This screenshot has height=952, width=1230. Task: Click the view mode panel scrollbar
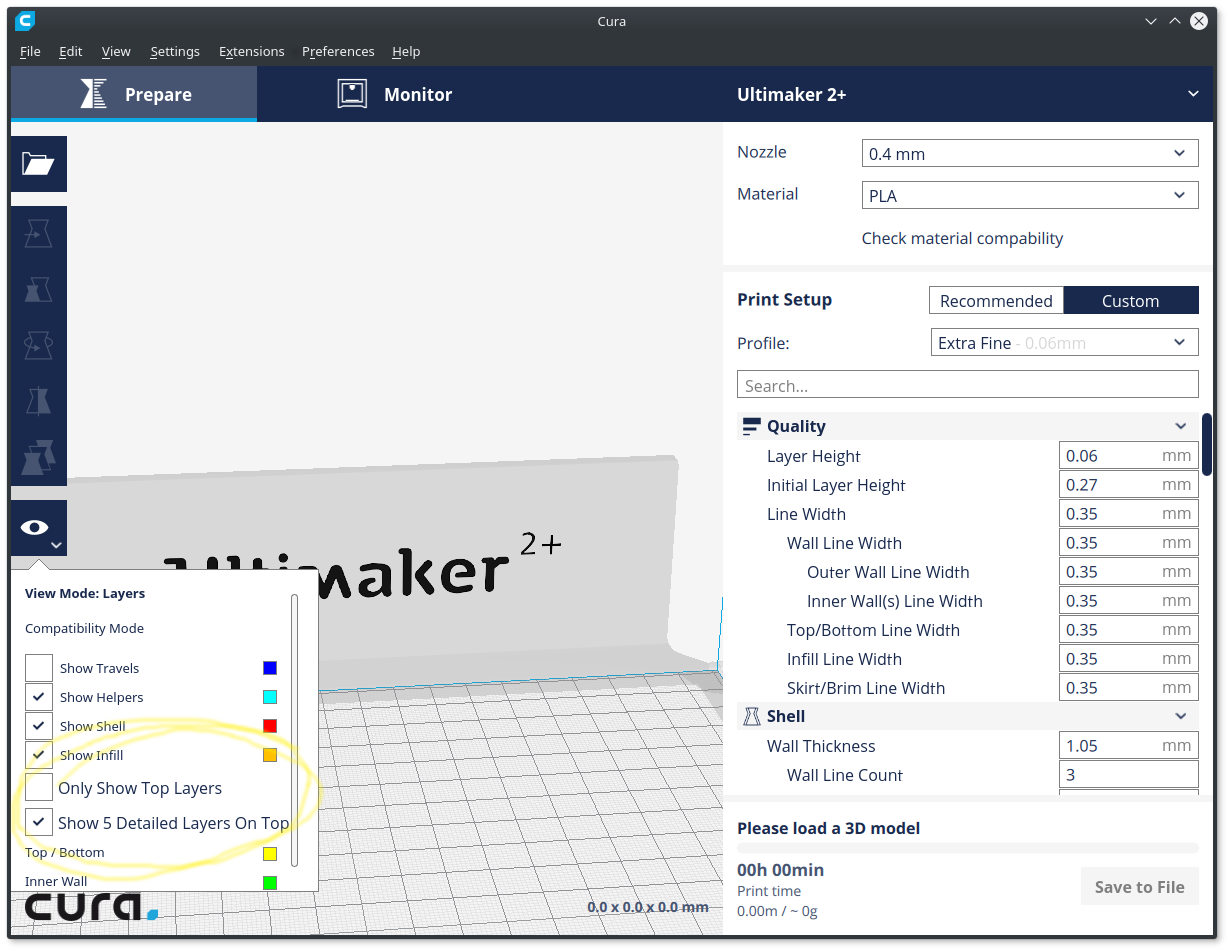tap(295, 730)
